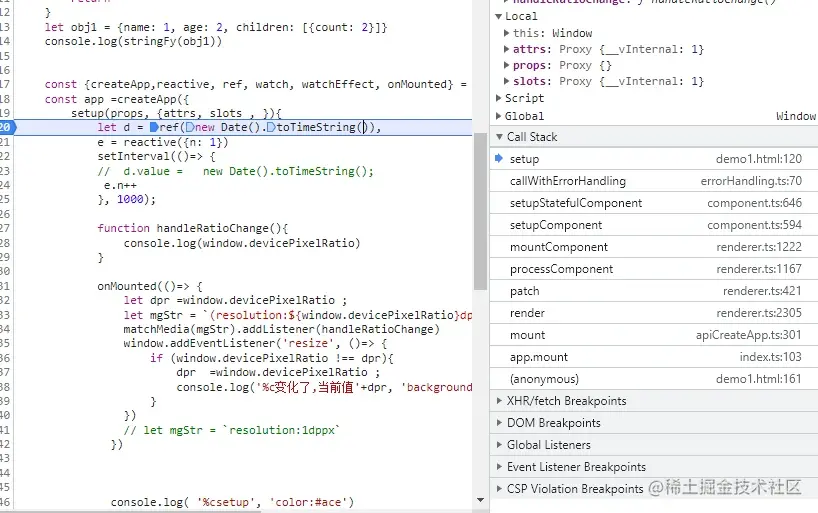Select the patch stack frame
Viewport: 818px width, 513px height.
click(x=654, y=291)
